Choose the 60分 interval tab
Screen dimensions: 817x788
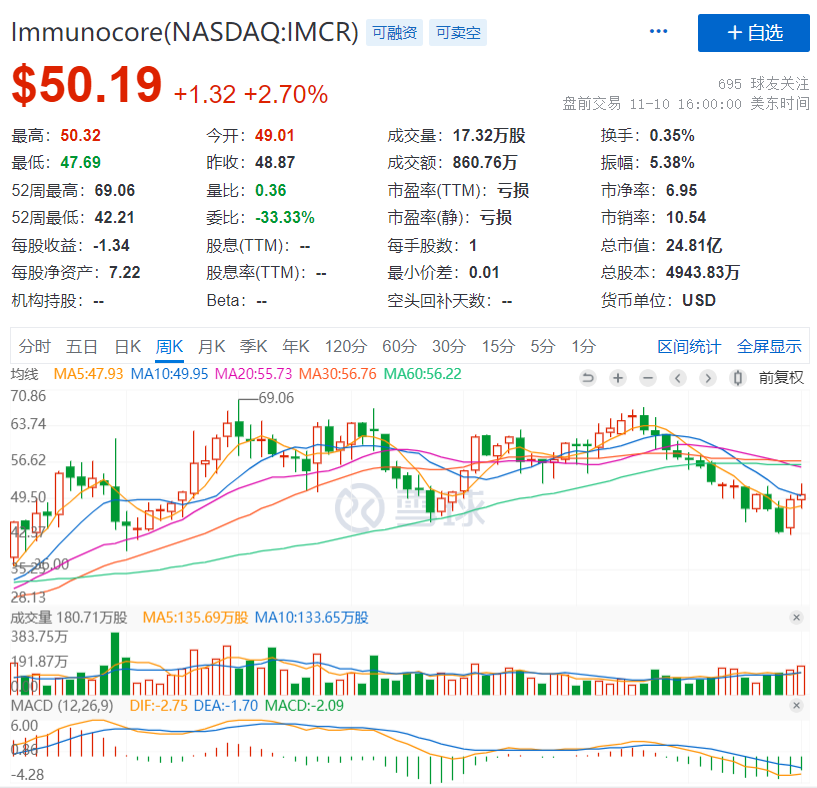click(398, 346)
